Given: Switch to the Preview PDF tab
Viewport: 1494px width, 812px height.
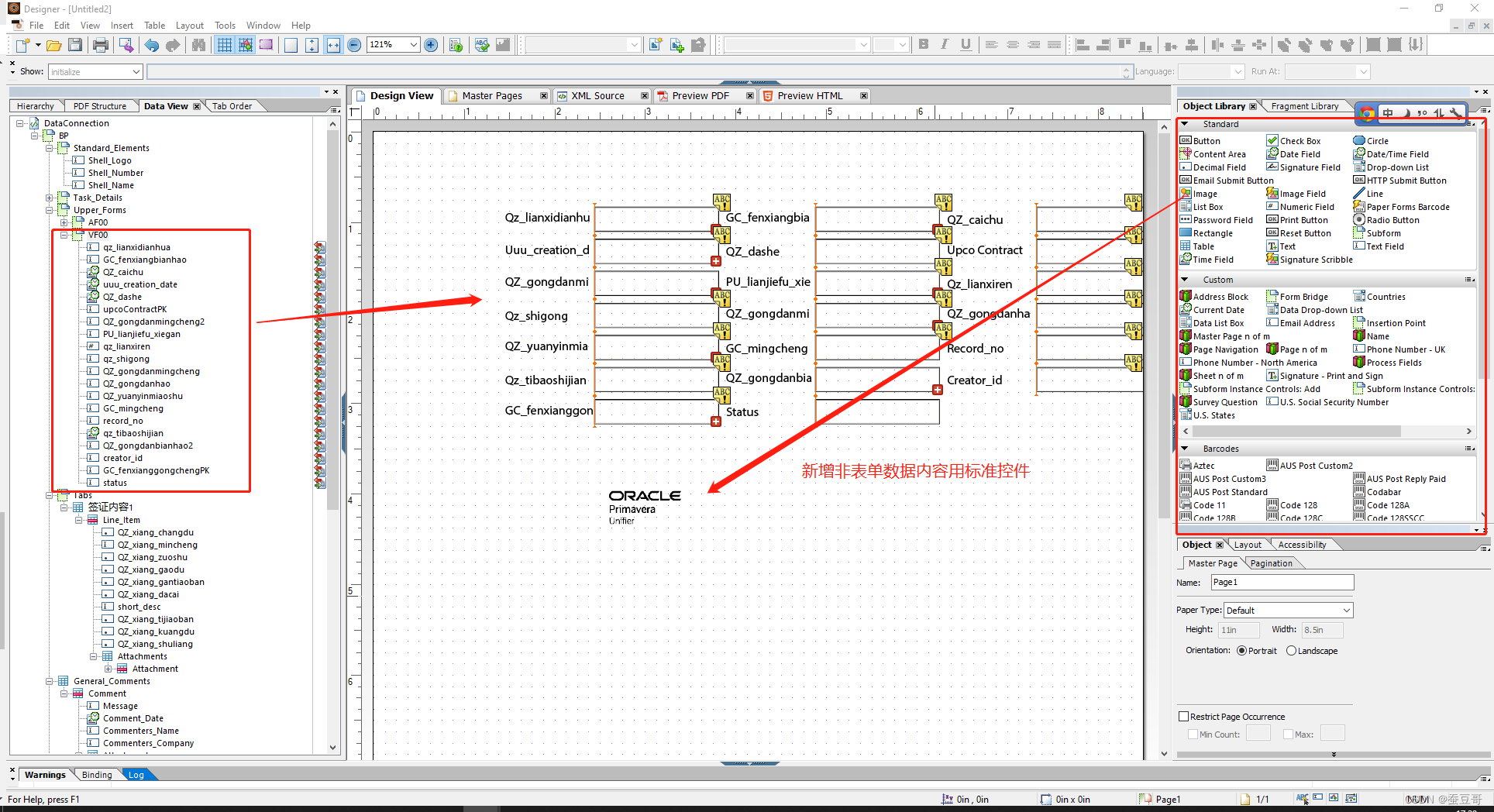Looking at the screenshot, I should [700, 96].
